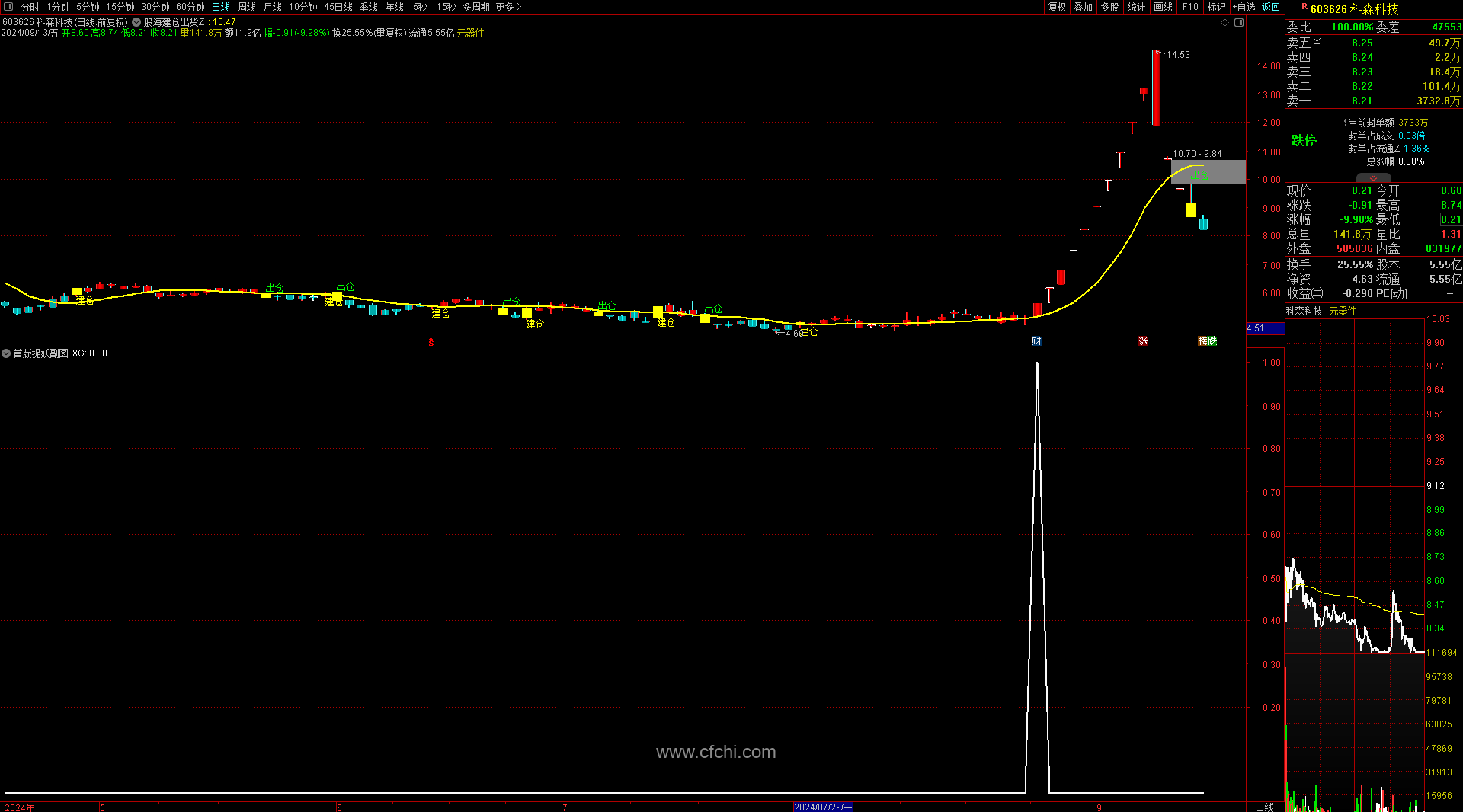The image size is (1463, 812).
Task: Add stock via +自选 button
Action: click(x=1244, y=7)
